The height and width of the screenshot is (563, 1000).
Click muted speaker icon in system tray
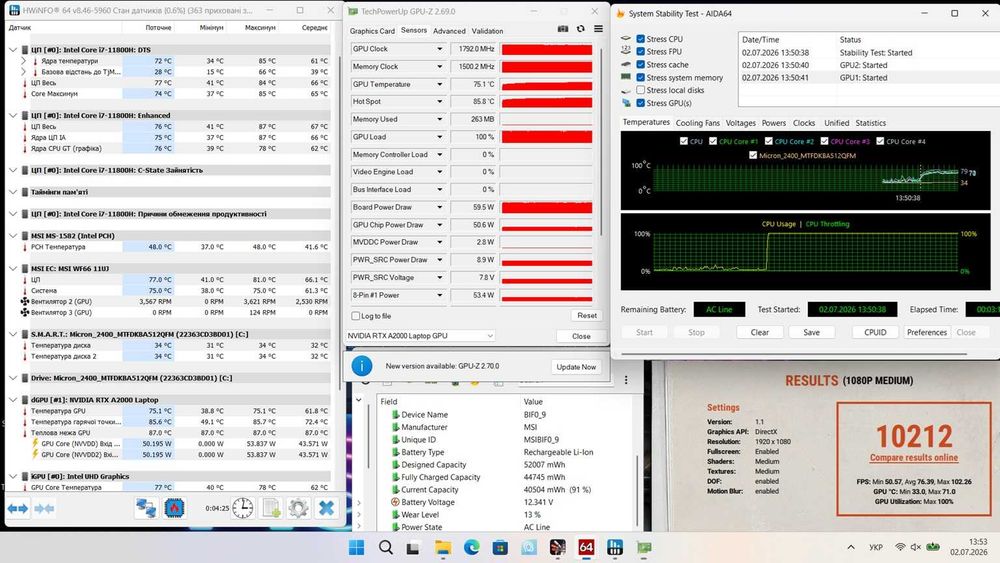[916, 547]
